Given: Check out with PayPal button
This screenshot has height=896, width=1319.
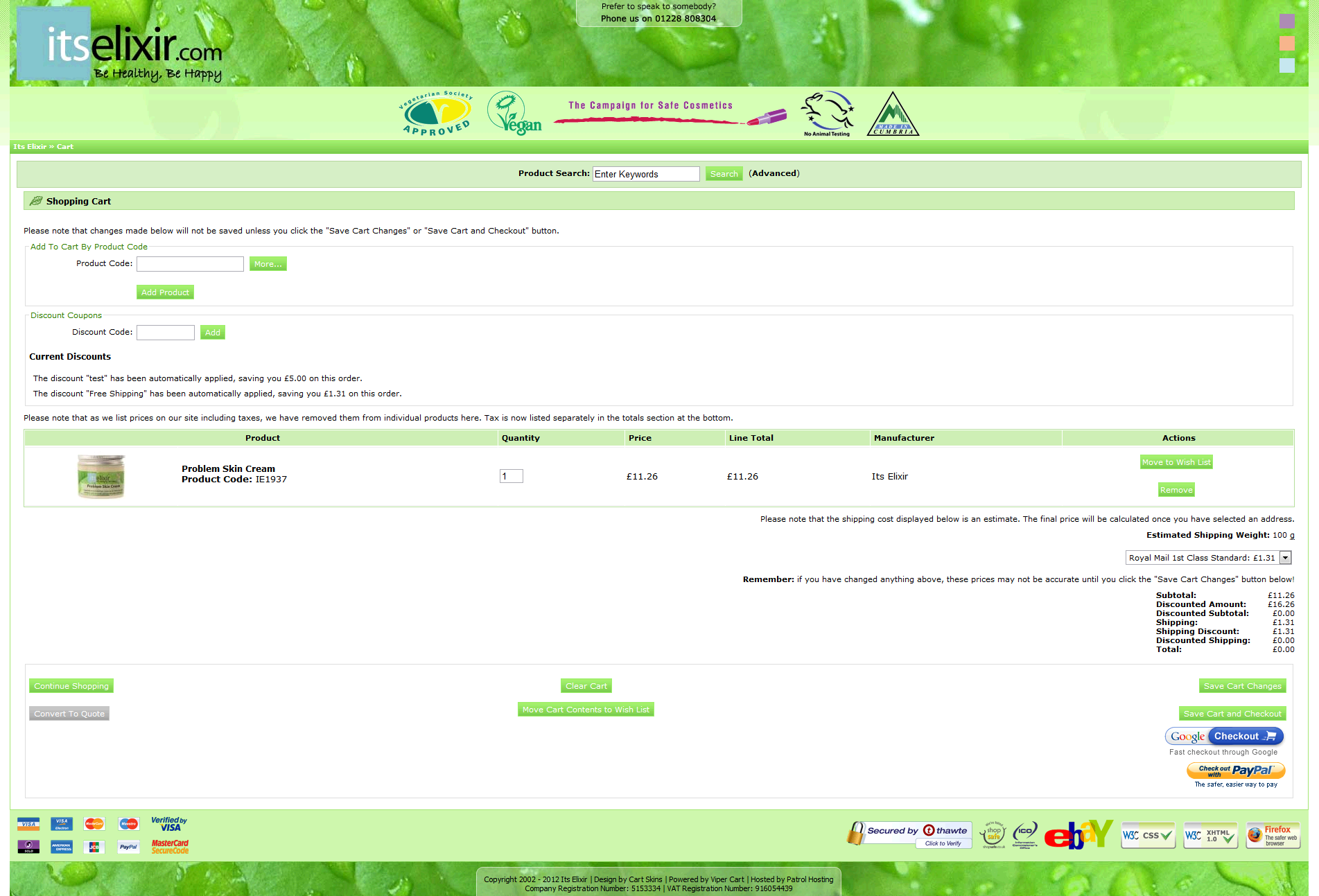Looking at the screenshot, I should pyautogui.click(x=1236, y=771).
